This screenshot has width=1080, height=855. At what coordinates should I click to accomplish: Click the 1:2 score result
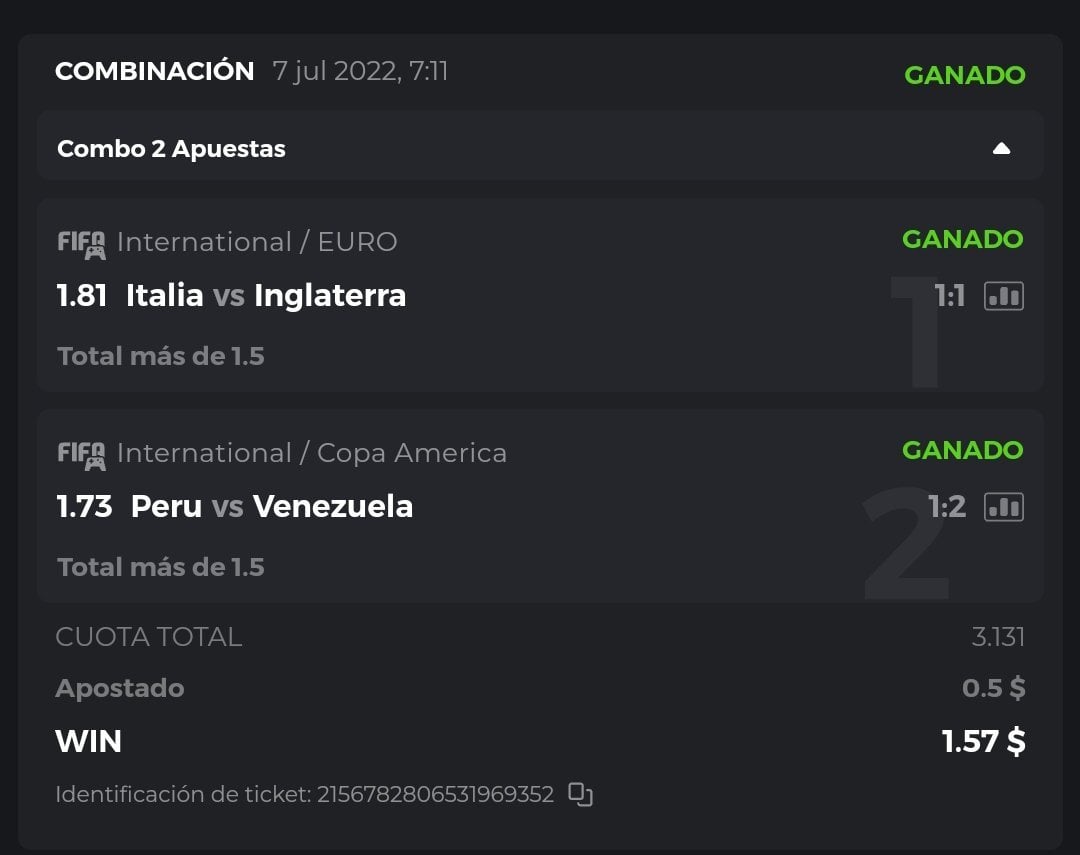click(947, 507)
